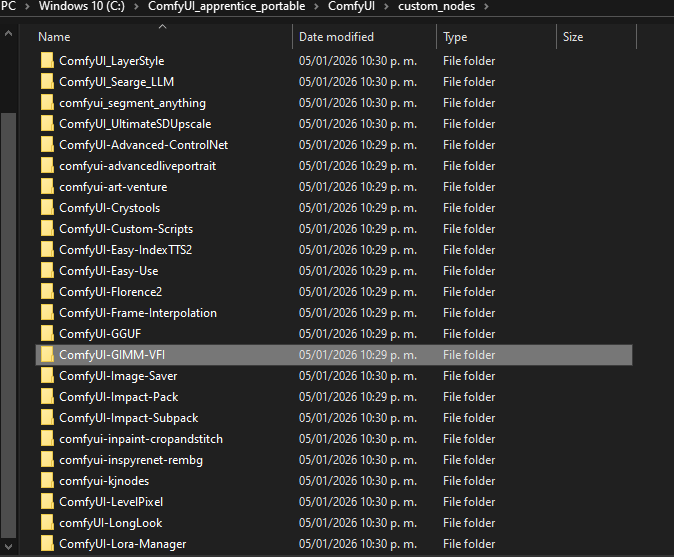The image size is (674, 557).
Task: Select the comfyui-kjnodes folder name
Action: (x=104, y=481)
